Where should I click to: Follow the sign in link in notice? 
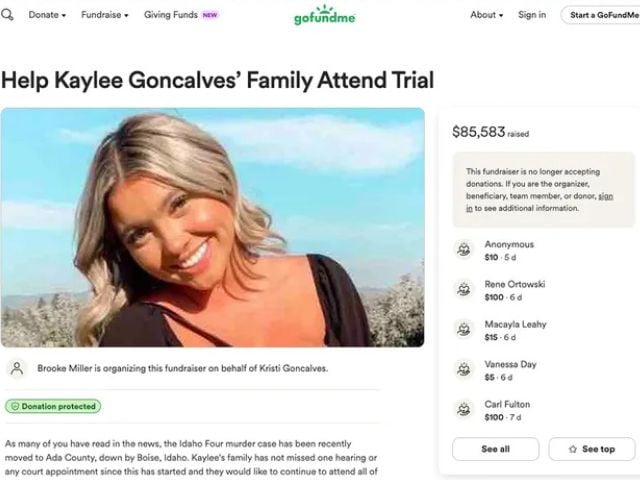point(606,196)
